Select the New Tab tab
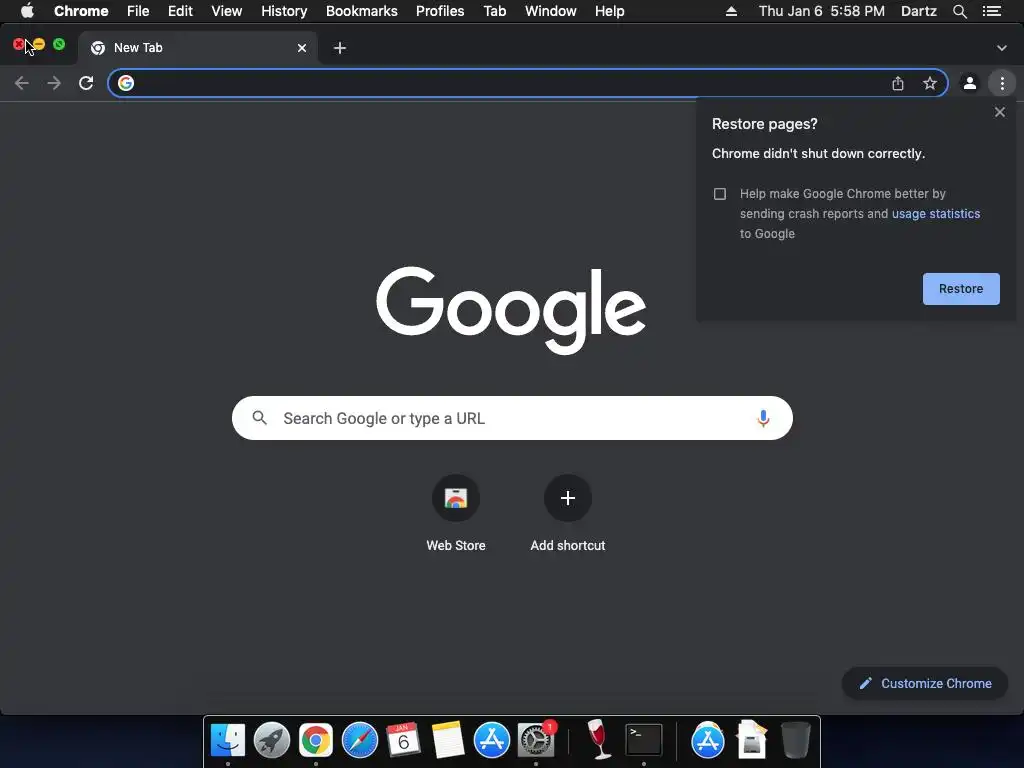 click(x=196, y=48)
